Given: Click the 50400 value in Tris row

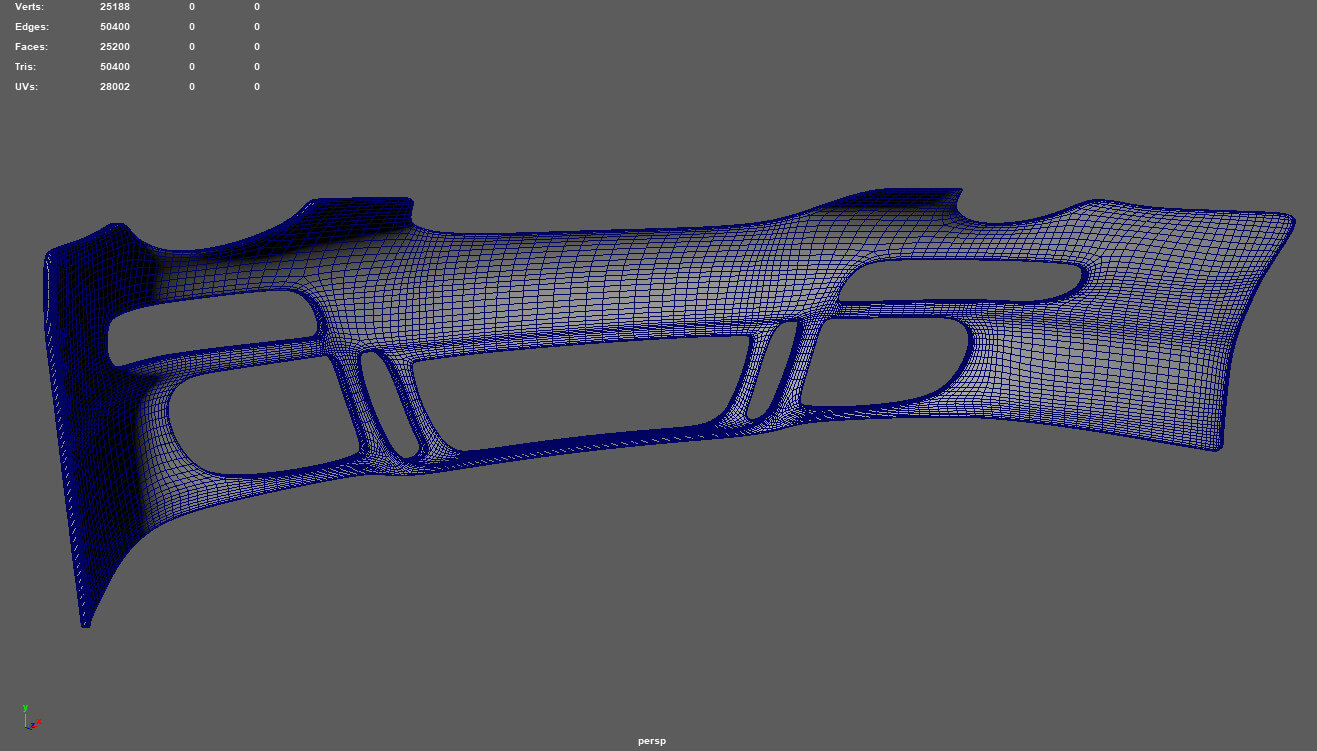Looking at the screenshot, I should [x=115, y=67].
